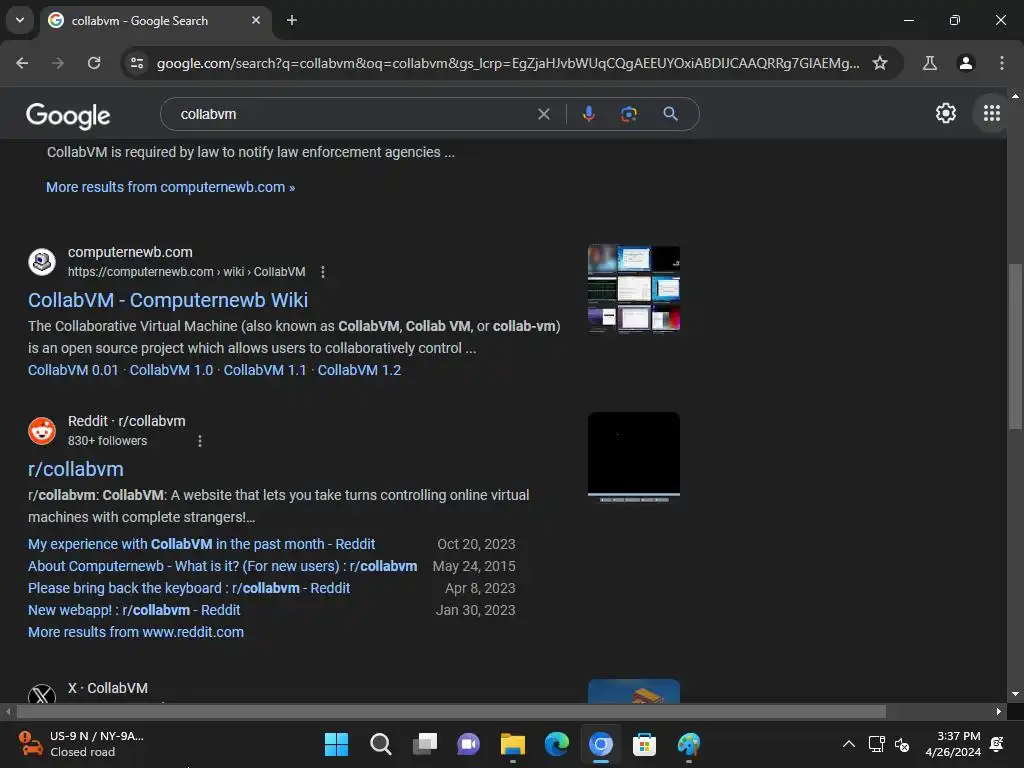Click the Computernewb Wiki result thumbnail

coord(633,289)
